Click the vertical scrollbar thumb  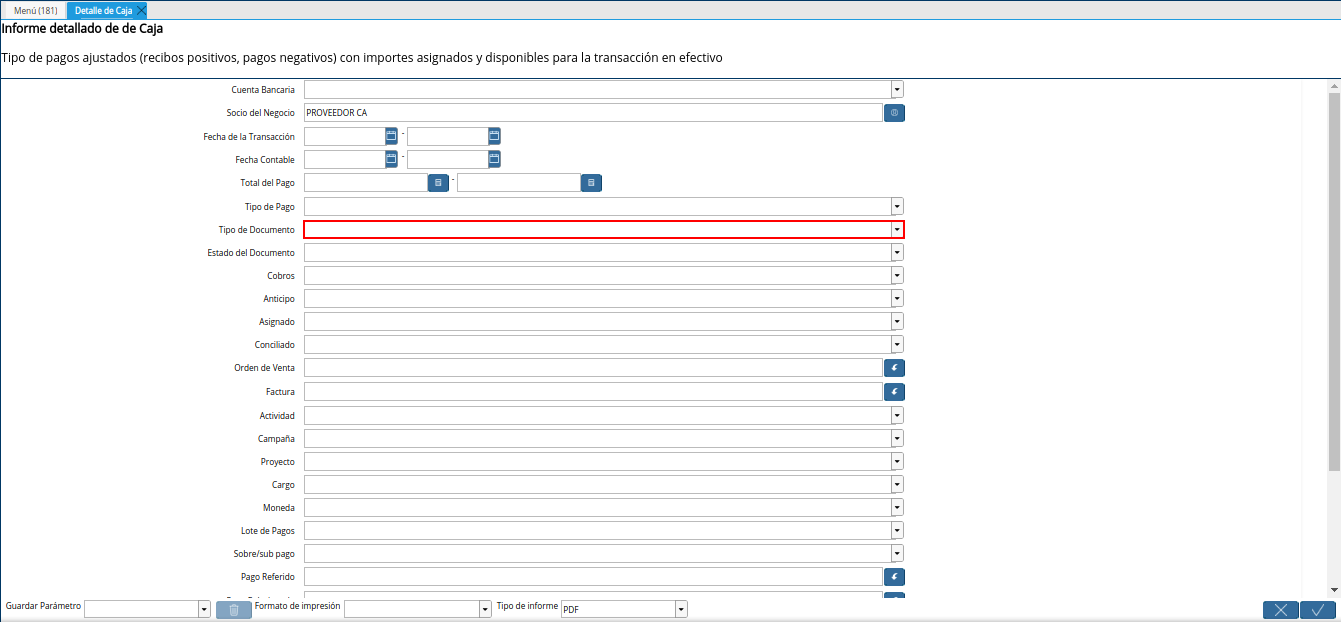[x=1334, y=281]
